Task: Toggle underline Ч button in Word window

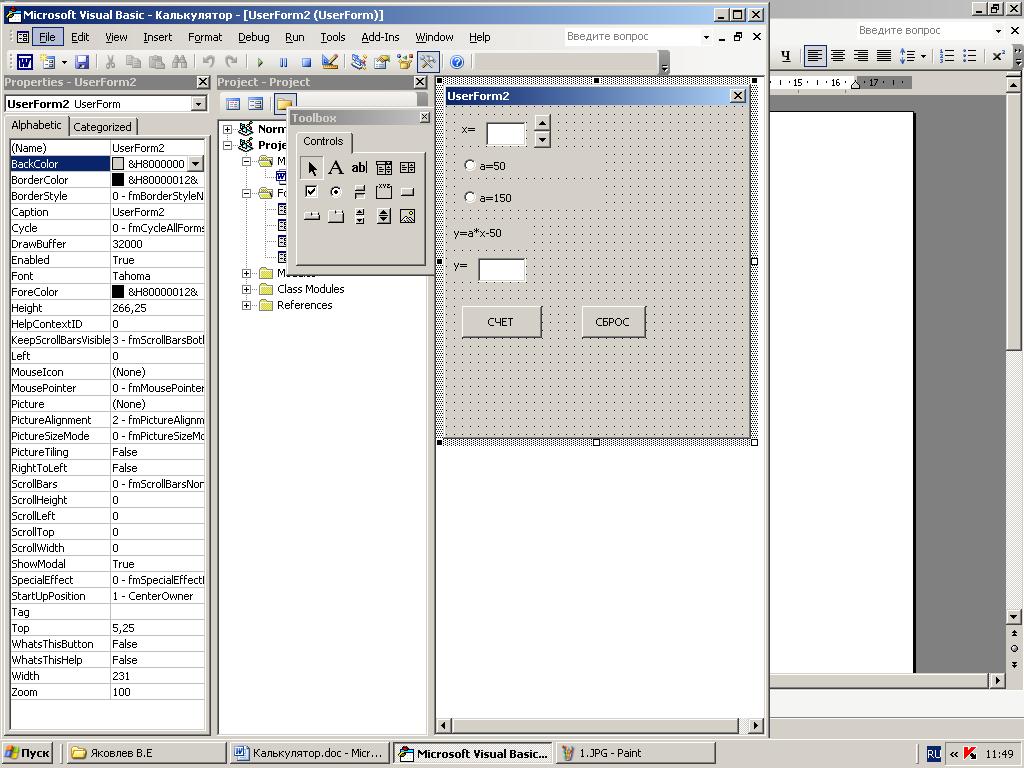Action: pyautogui.click(x=786, y=56)
